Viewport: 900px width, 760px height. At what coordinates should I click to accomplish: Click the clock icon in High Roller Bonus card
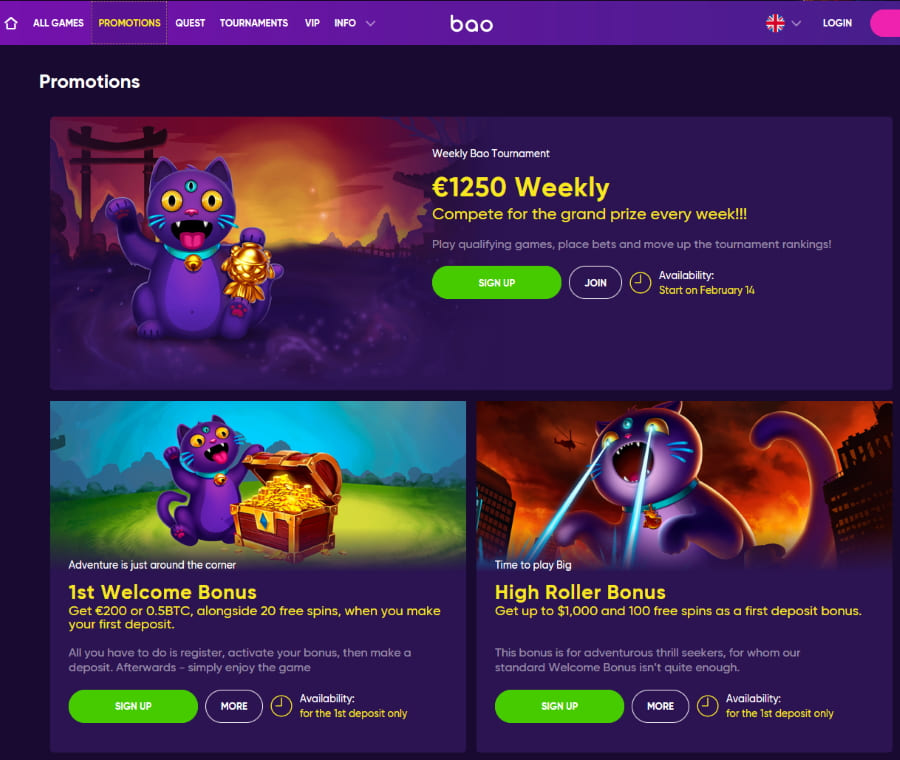tap(707, 706)
